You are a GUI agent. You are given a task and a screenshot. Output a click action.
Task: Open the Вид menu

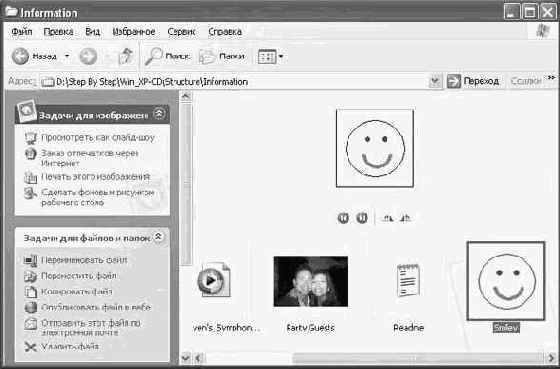(92, 31)
